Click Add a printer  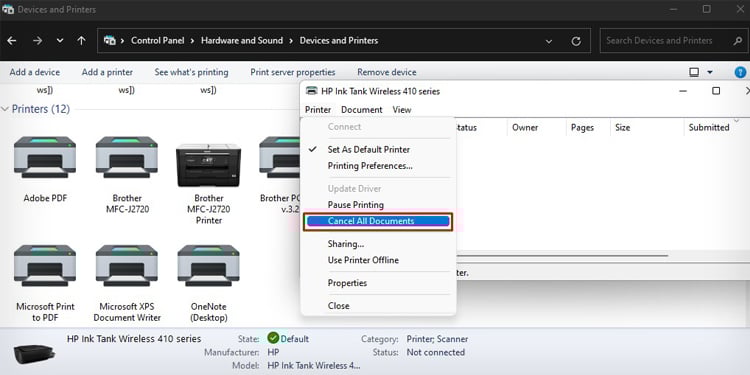107,72
